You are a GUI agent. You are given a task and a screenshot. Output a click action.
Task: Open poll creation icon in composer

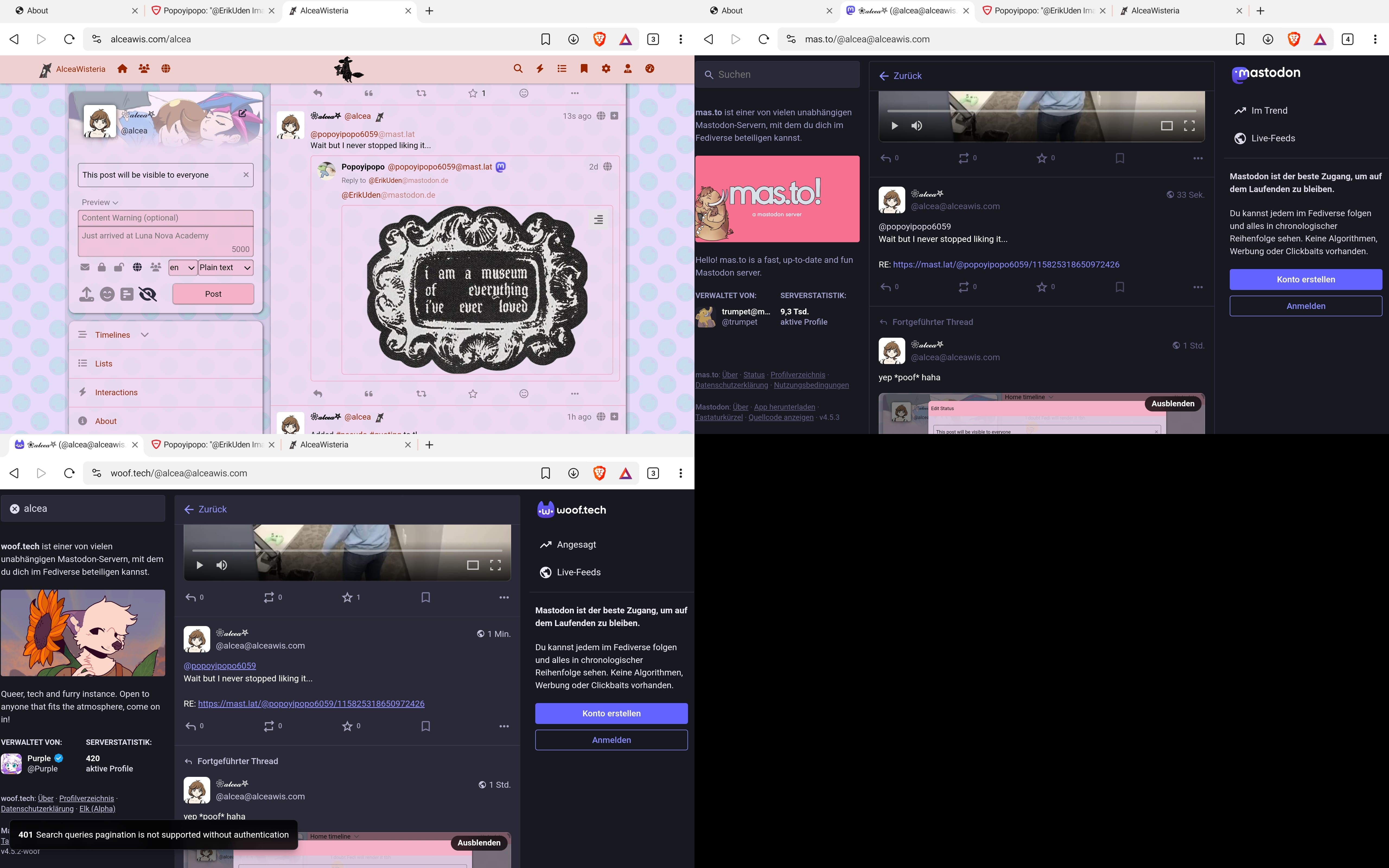coord(127,295)
